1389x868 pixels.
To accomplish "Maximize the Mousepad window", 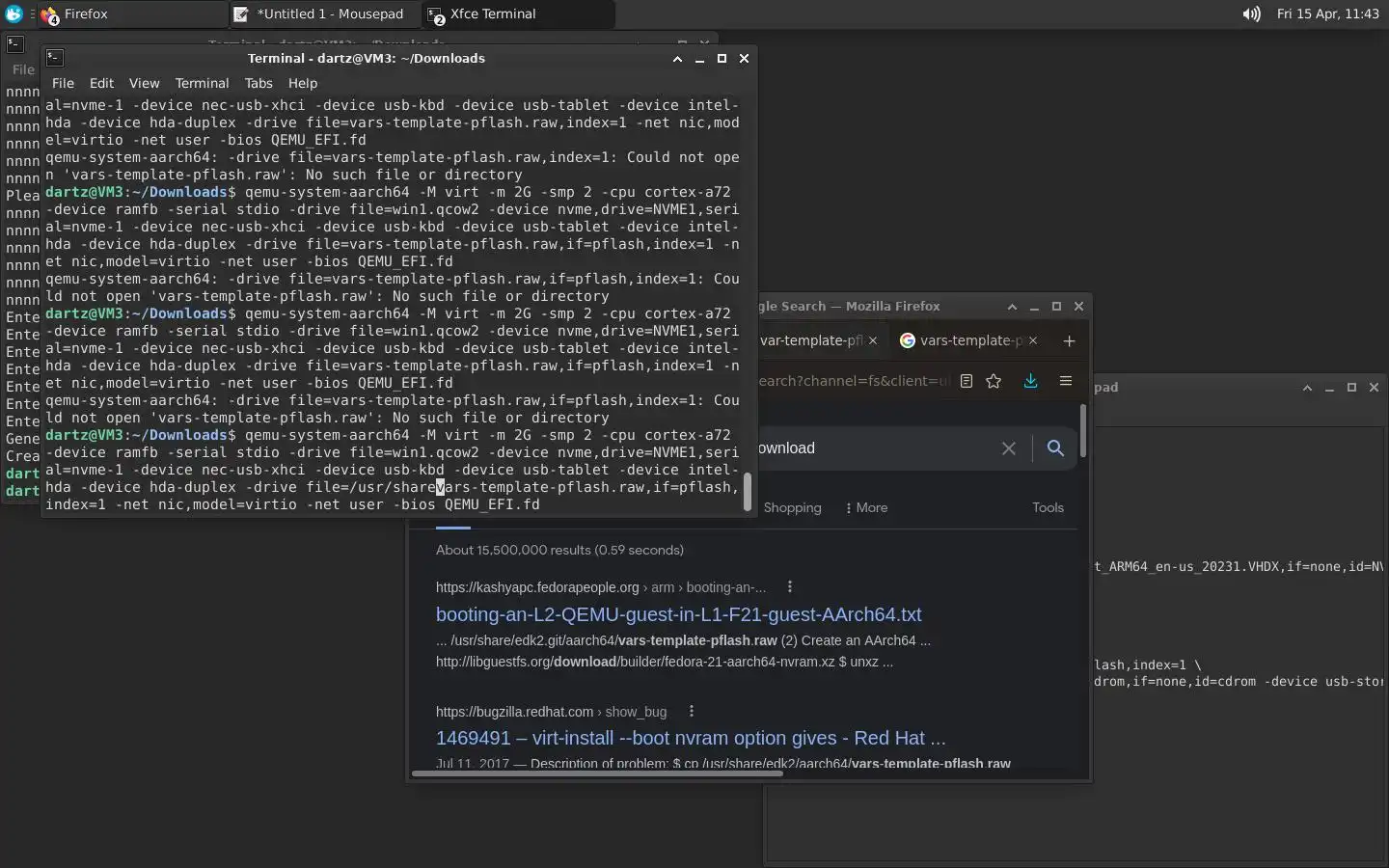I will point(1351,387).
